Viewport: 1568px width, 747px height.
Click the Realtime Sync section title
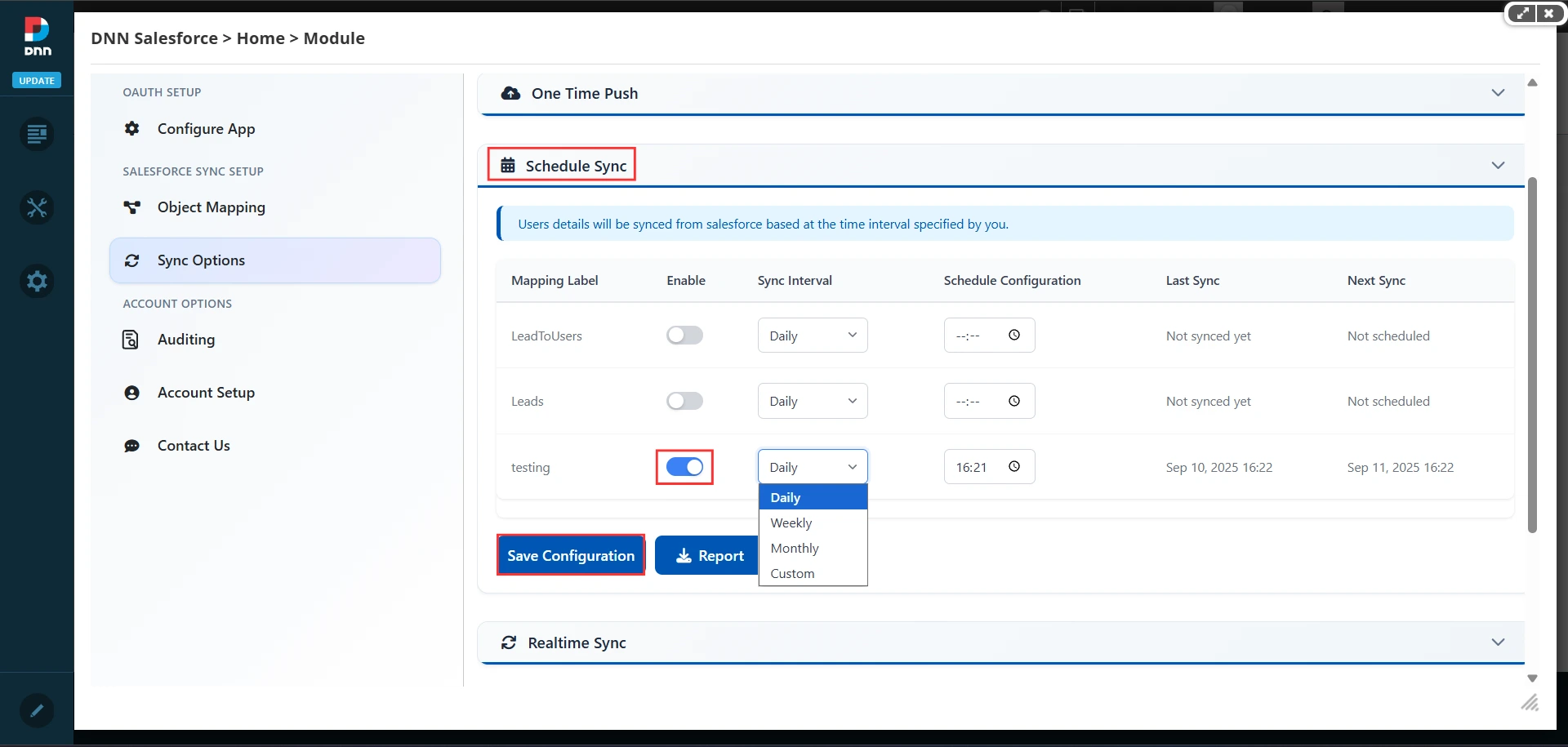[x=577, y=643]
